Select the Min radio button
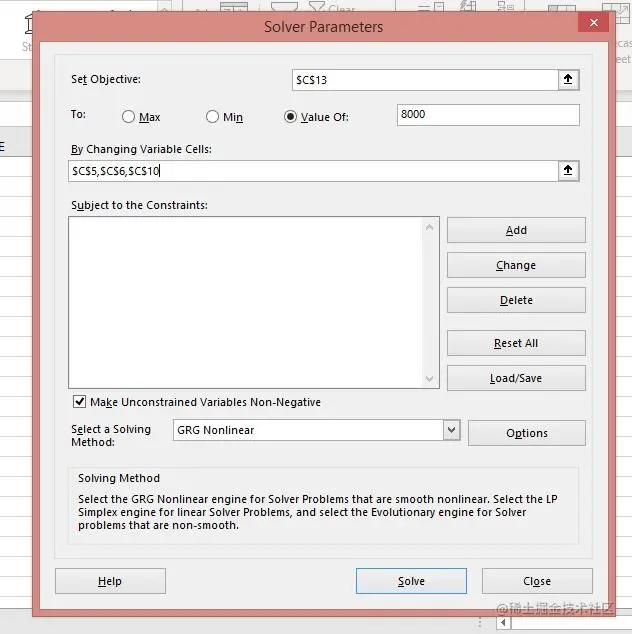 (212, 117)
